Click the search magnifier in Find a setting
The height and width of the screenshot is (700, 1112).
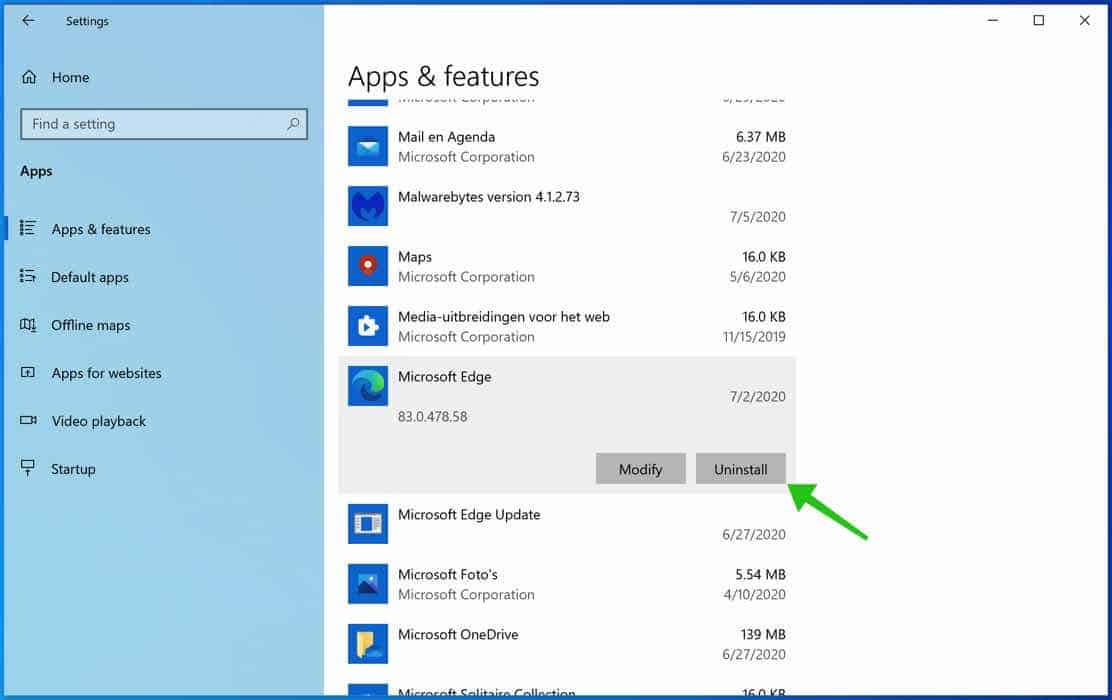point(291,124)
